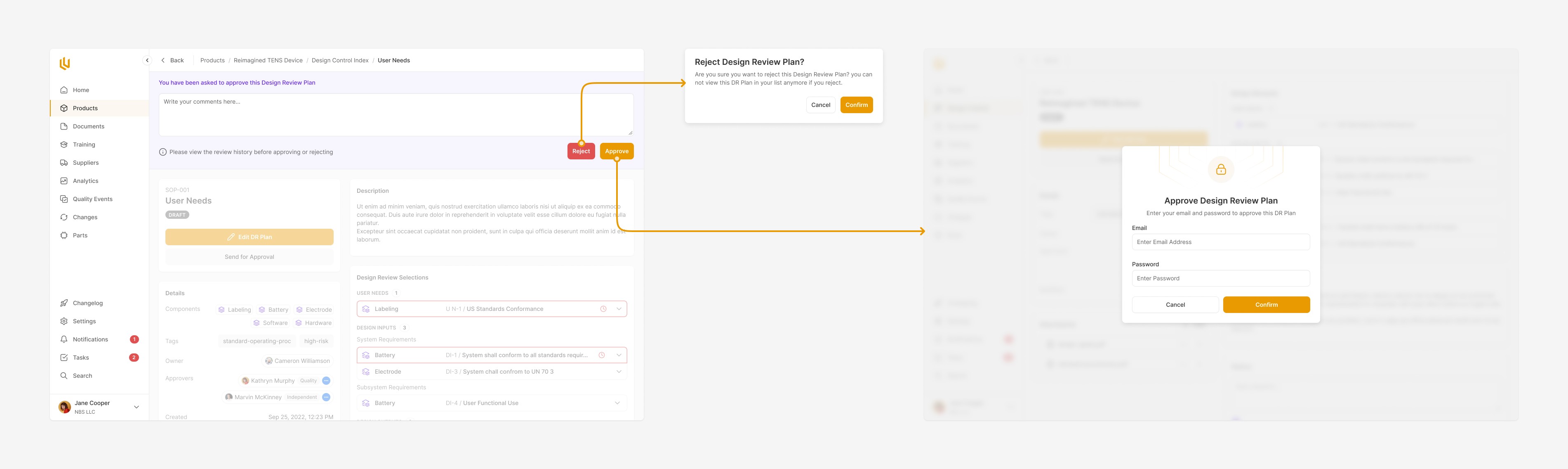Image resolution: width=1568 pixels, height=469 pixels.
Task: Open Quality Events from the sidebar icon
Action: click(64, 199)
